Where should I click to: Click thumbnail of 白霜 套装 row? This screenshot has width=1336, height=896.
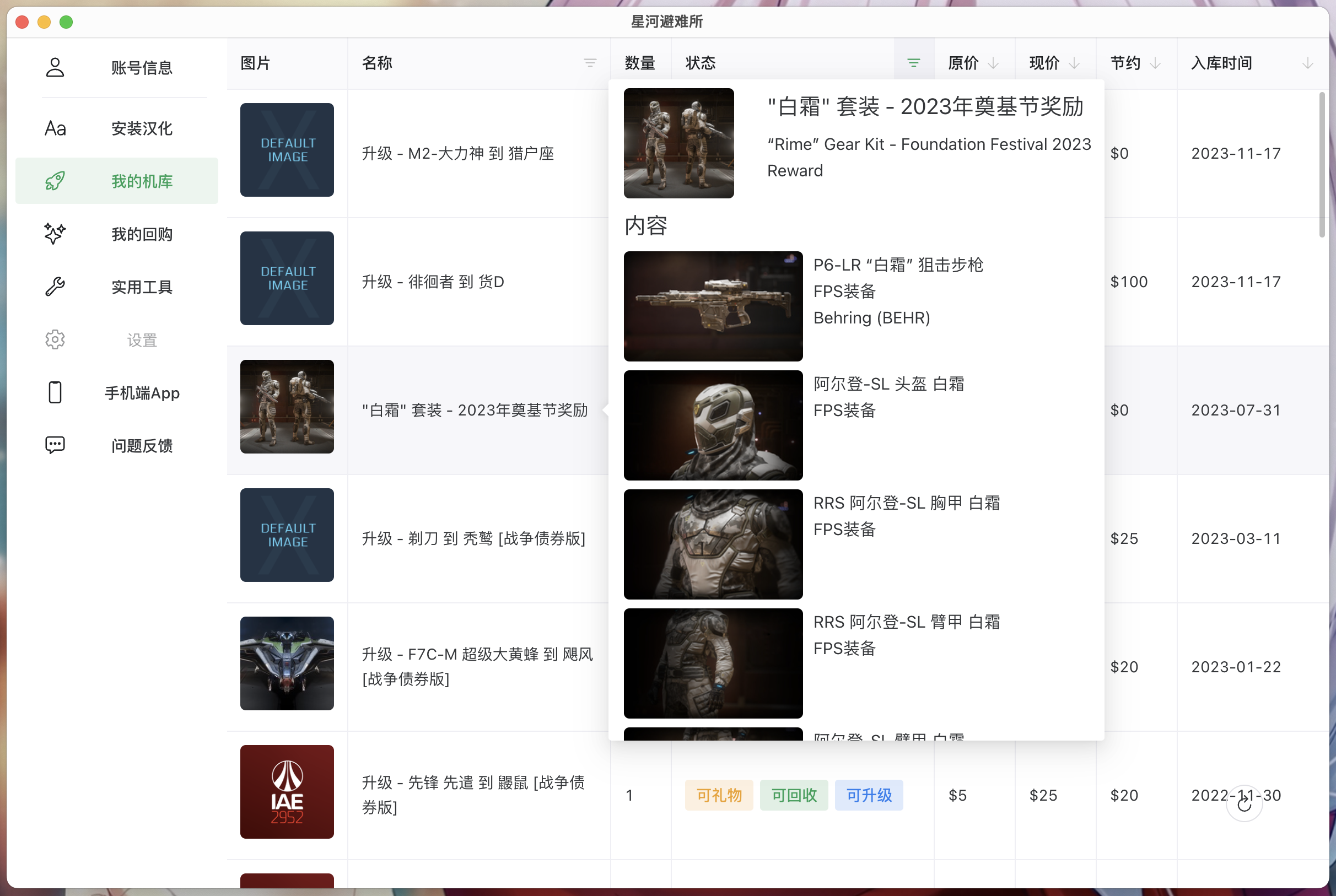pyautogui.click(x=287, y=406)
